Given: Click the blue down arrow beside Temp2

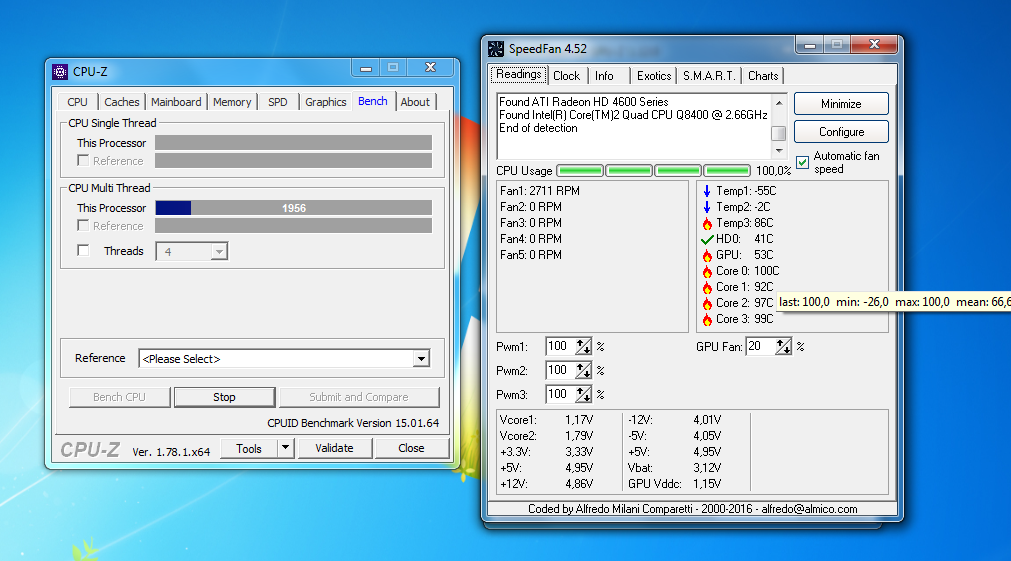Looking at the screenshot, I should (x=707, y=207).
